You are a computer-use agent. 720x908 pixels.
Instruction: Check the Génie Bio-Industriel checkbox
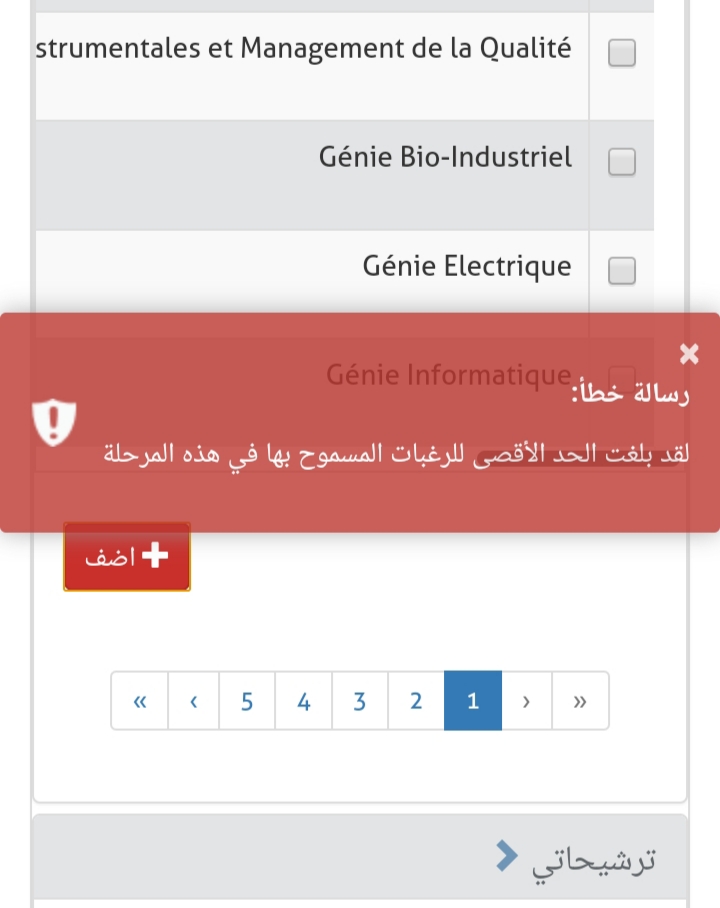[622, 161]
